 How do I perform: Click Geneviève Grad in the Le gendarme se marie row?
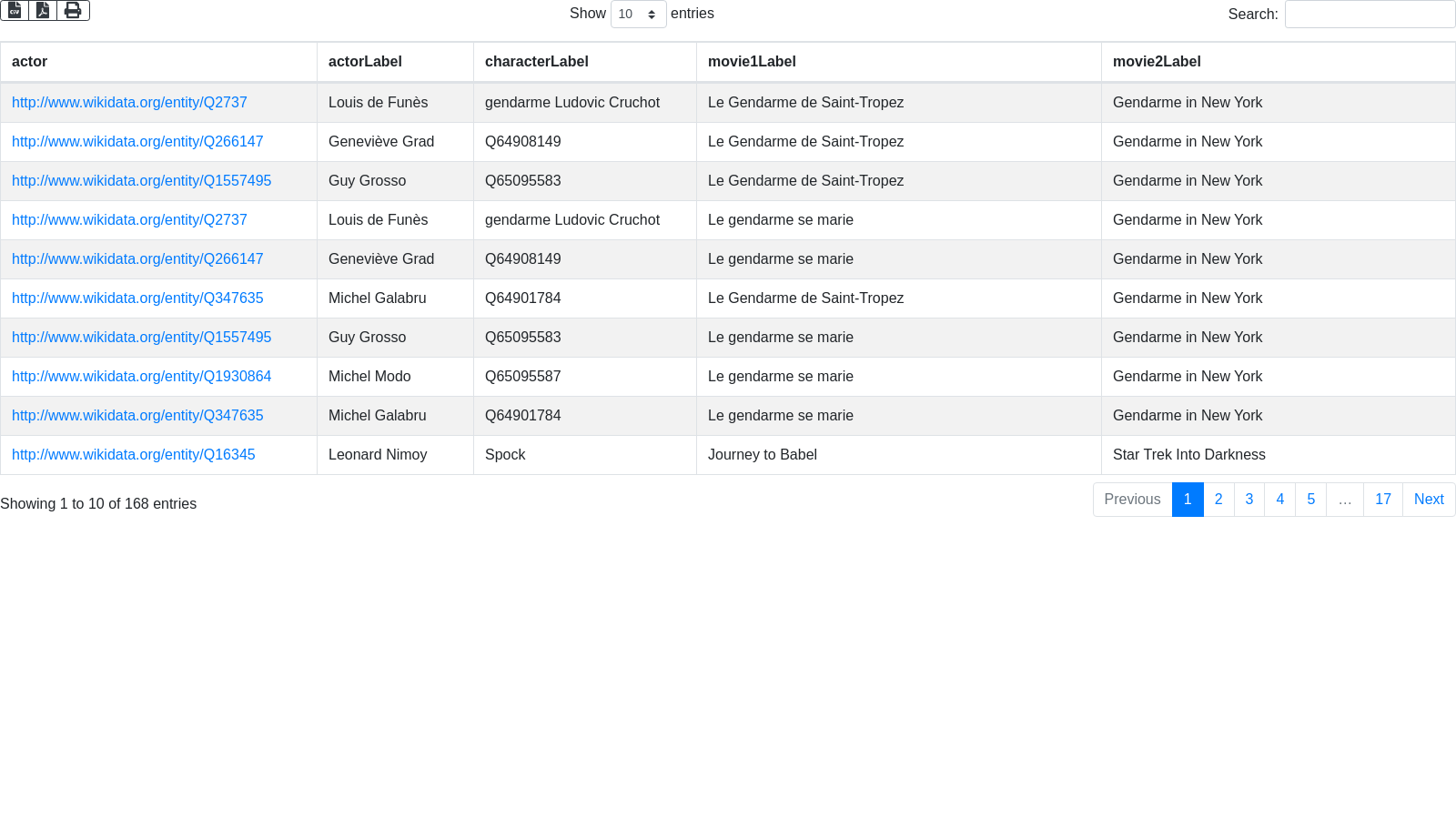click(x=381, y=259)
